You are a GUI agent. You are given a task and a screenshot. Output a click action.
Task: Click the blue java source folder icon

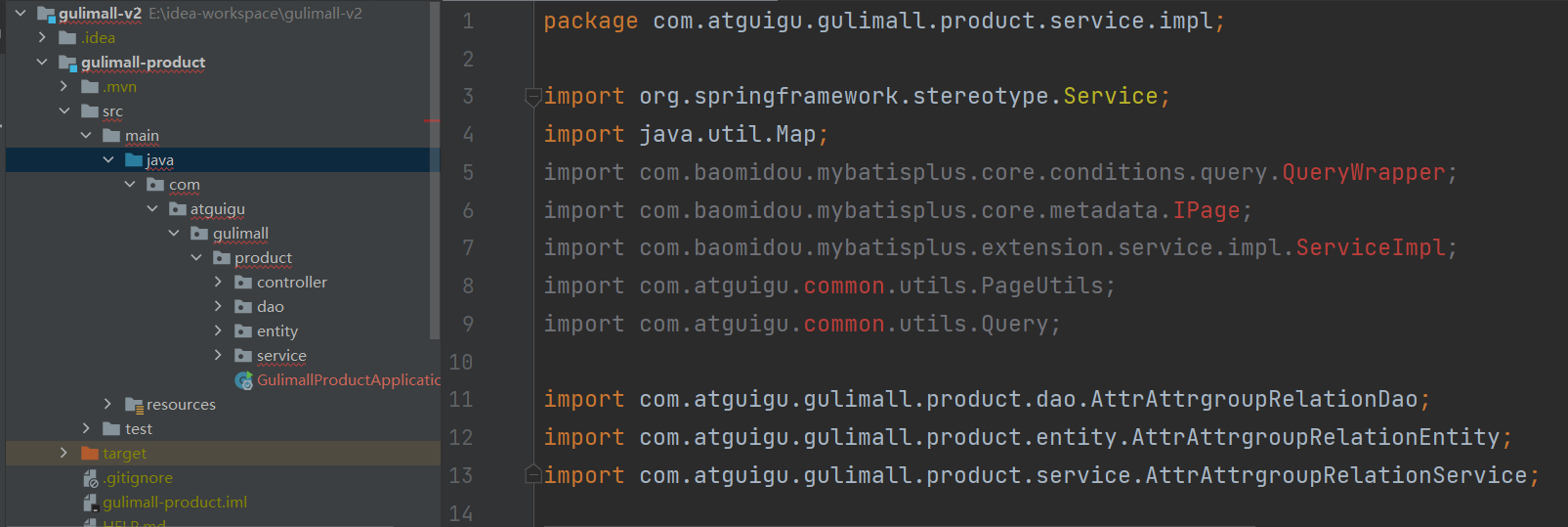point(134,160)
